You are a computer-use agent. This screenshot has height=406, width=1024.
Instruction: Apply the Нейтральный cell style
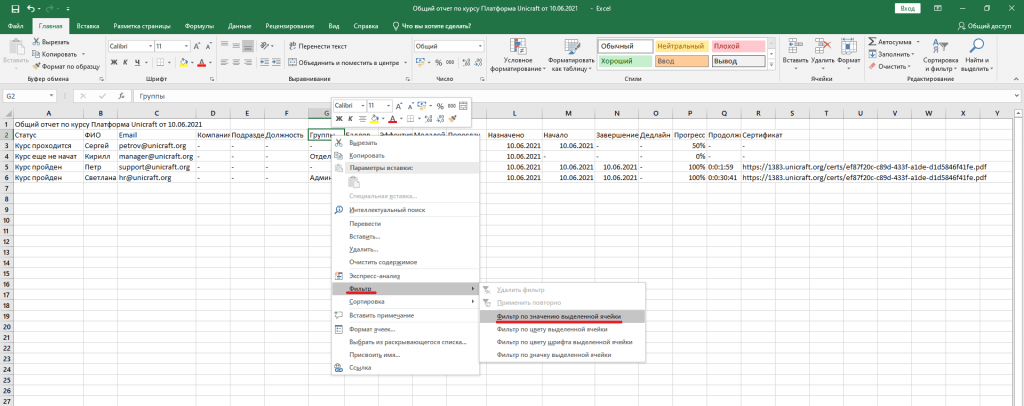[681, 46]
